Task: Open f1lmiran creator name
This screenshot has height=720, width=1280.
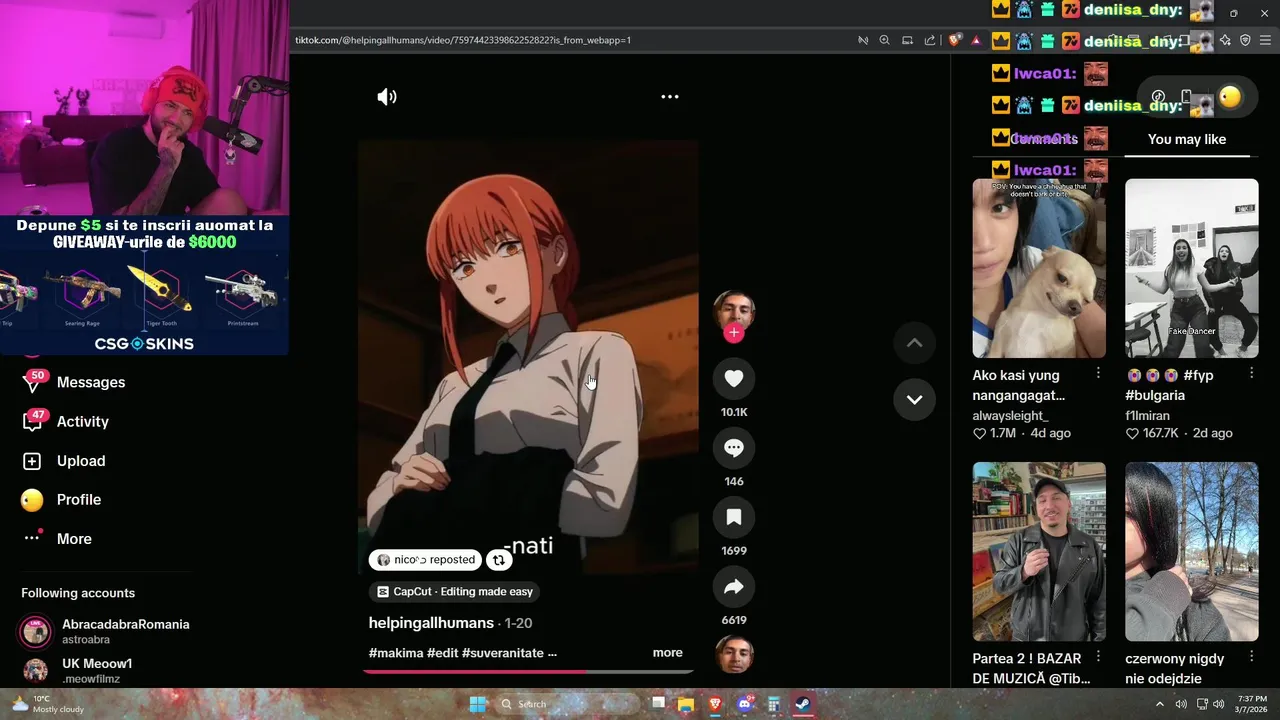Action: 1147,415
